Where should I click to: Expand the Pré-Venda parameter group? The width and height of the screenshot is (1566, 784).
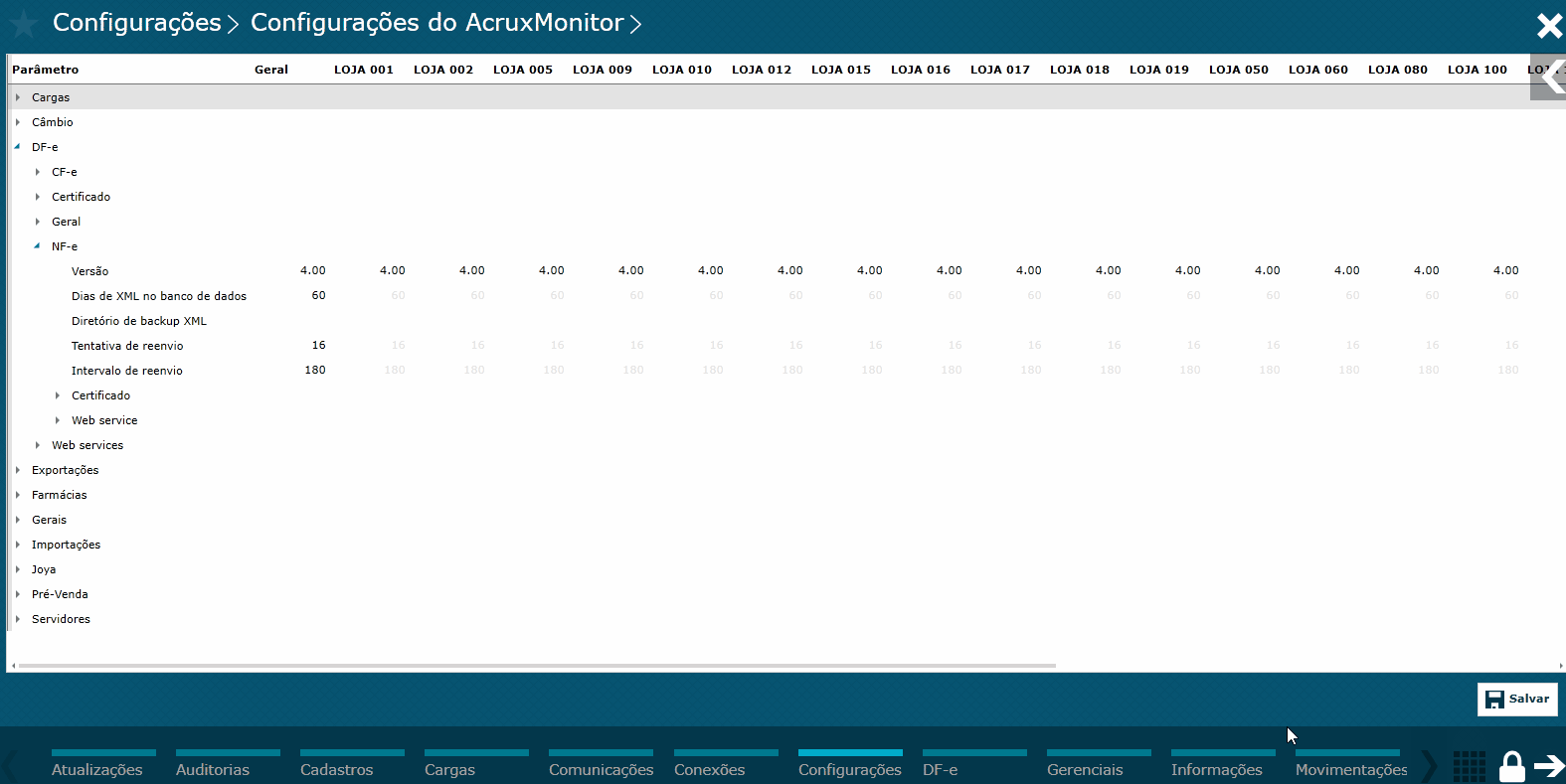(x=18, y=594)
